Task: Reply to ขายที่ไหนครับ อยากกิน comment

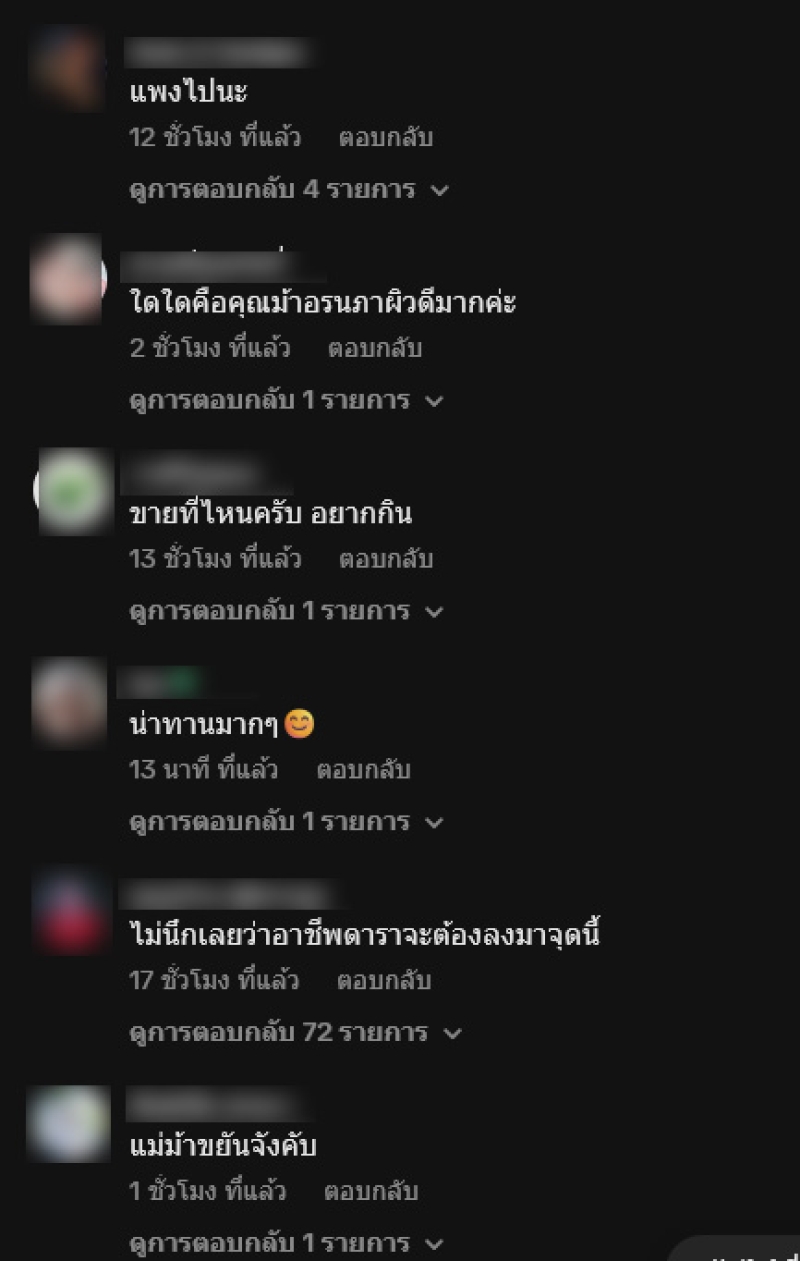Action: click(385, 559)
